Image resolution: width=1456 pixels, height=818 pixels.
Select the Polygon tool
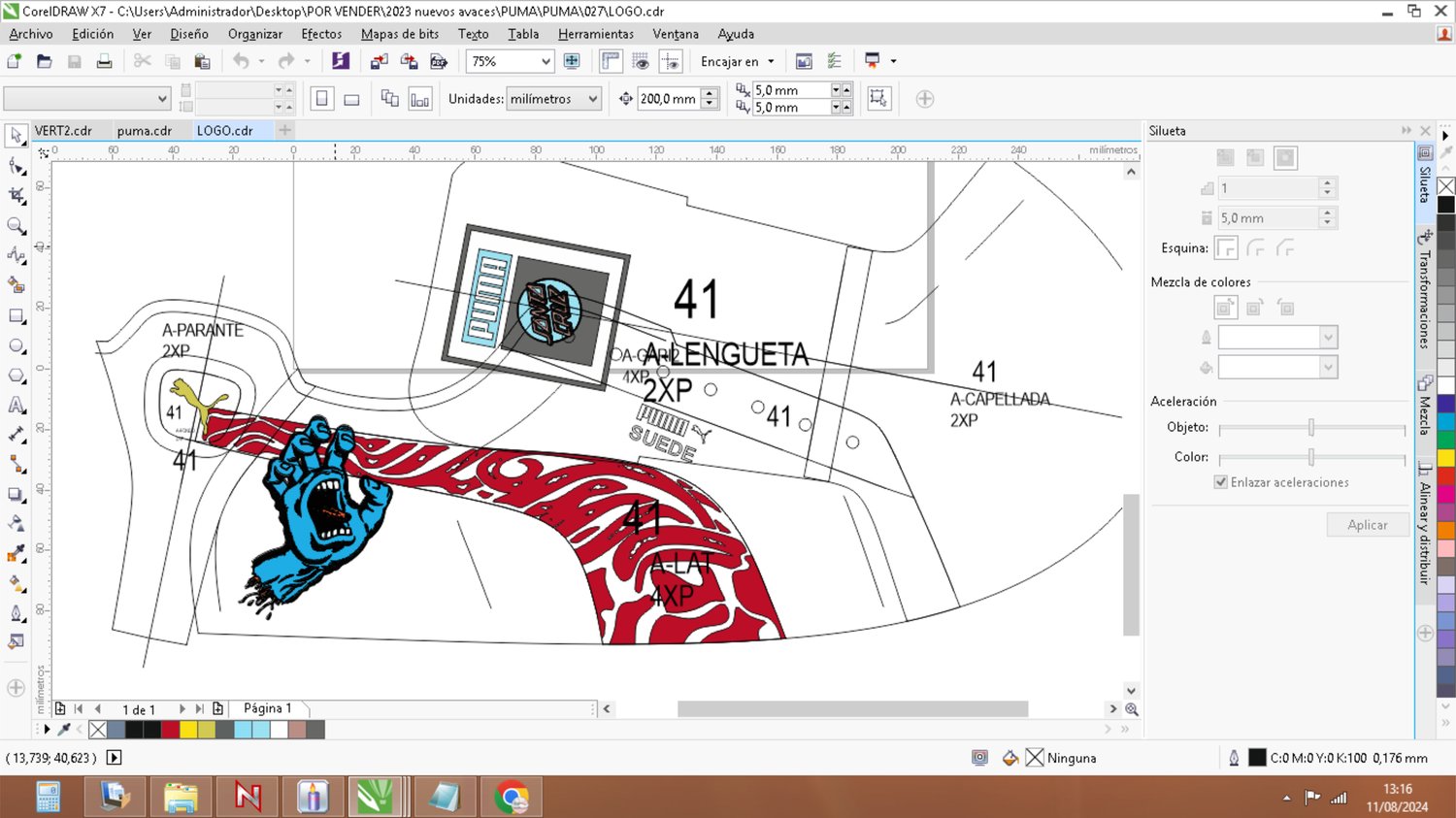click(x=16, y=376)
